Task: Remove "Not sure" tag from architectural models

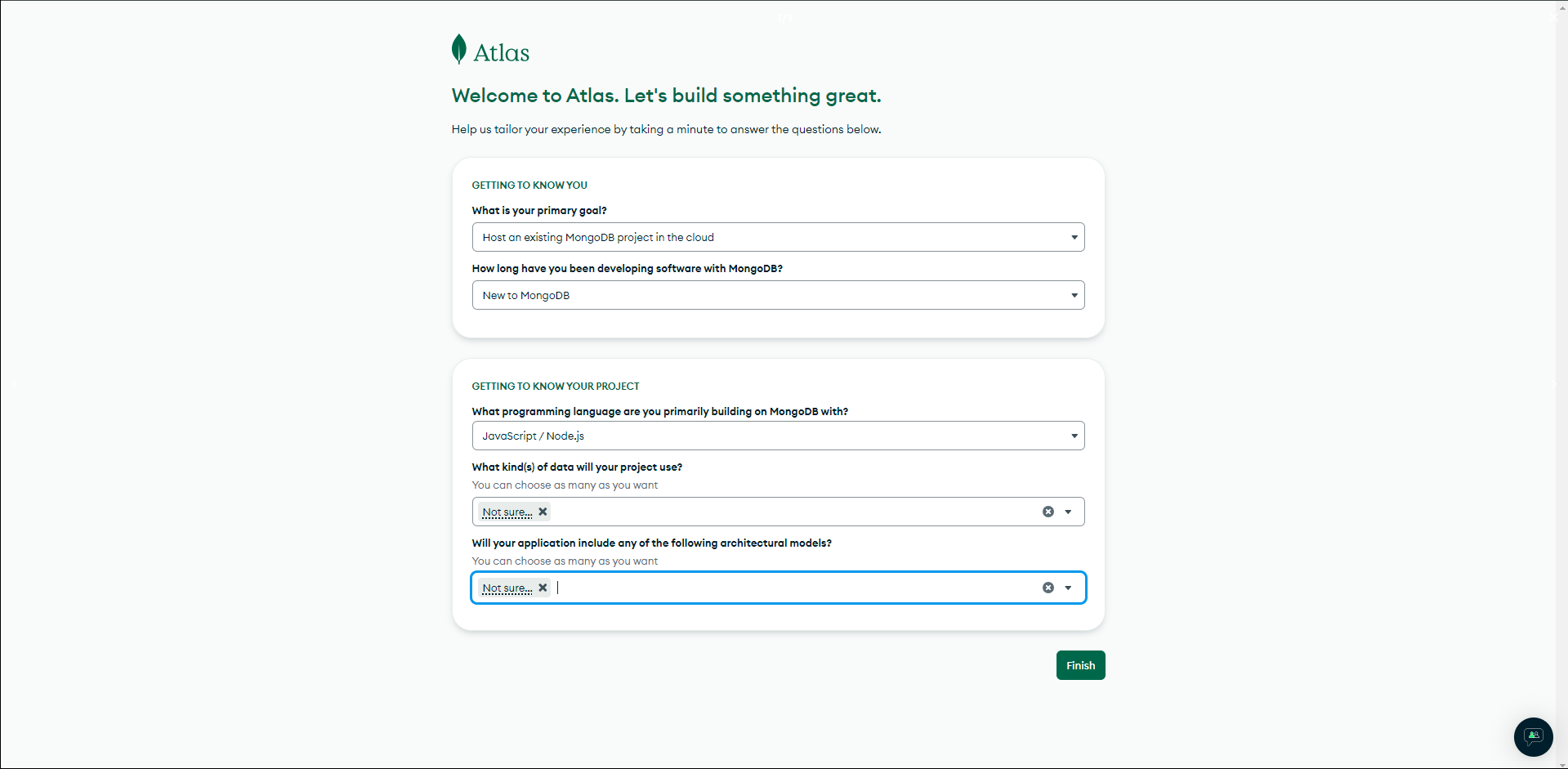Action: 543,588
